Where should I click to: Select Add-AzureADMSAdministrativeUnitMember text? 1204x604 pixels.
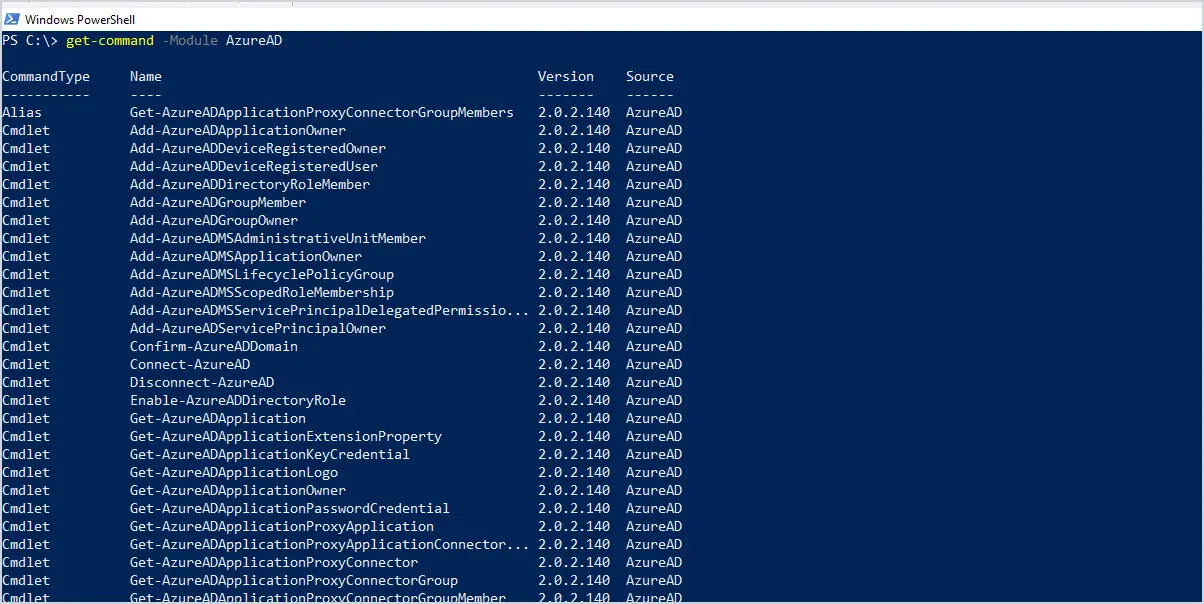(x=278, y=238)
